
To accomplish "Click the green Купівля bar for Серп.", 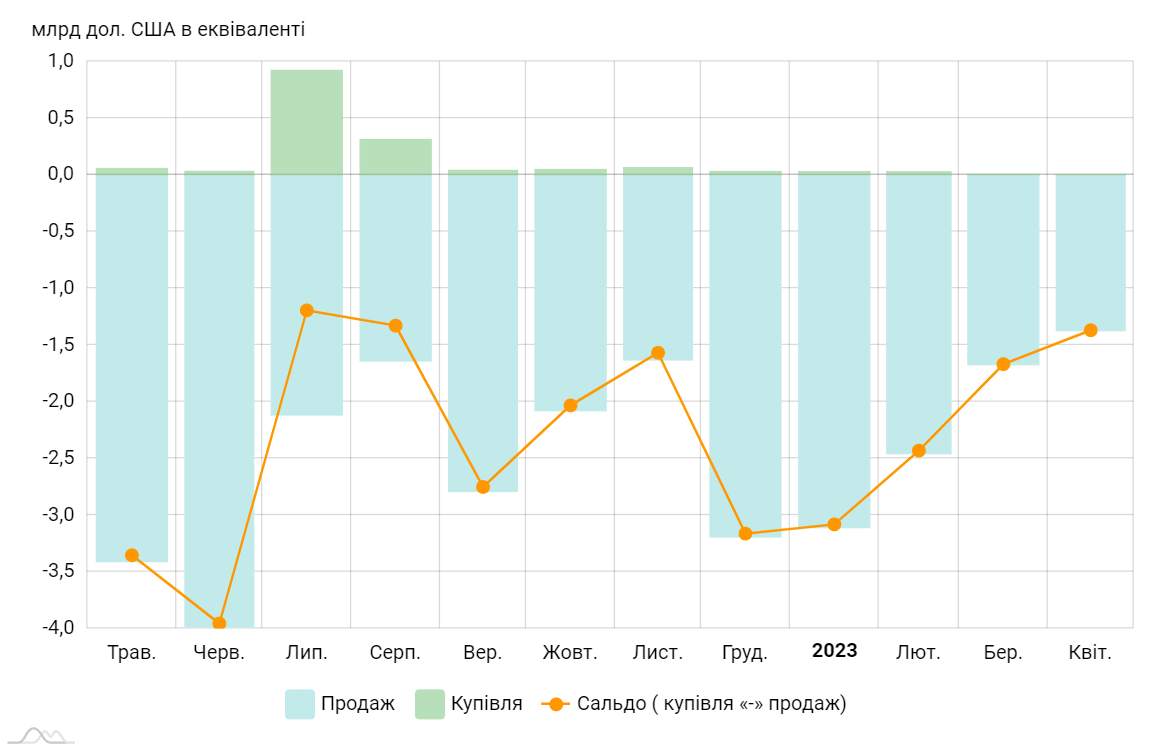I will coord(396,156).
